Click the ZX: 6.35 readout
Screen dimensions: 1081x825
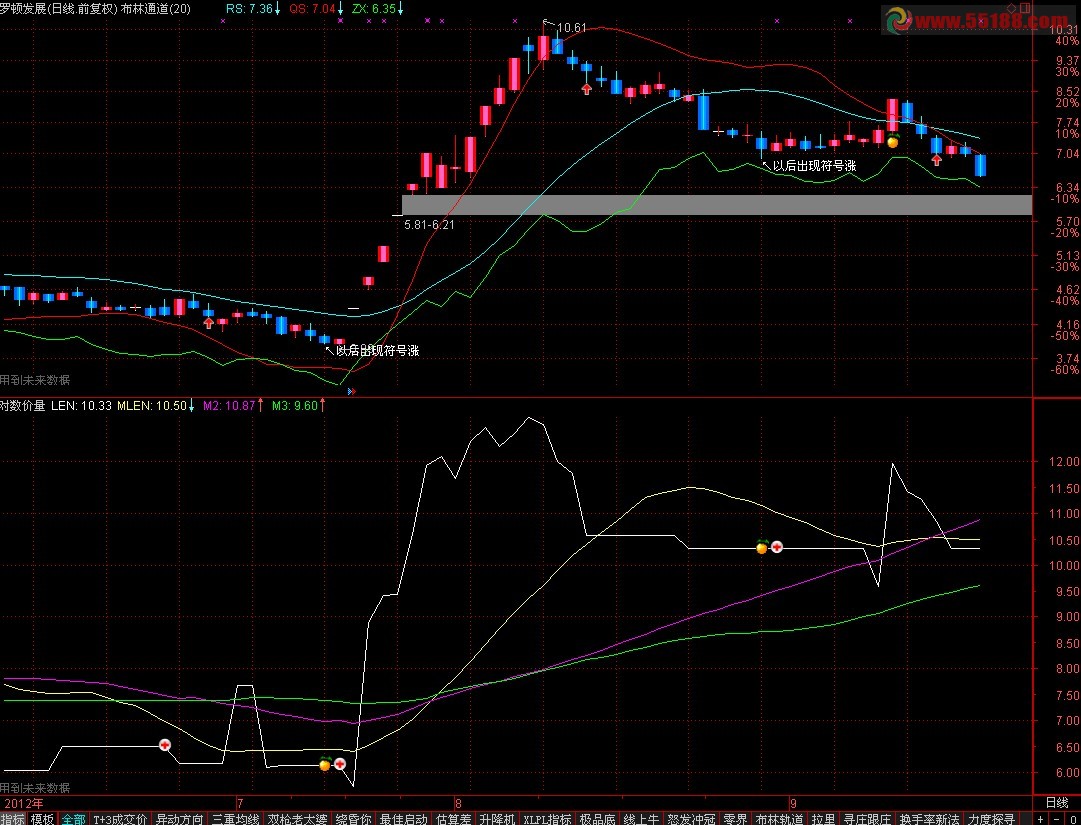[374, 9]
